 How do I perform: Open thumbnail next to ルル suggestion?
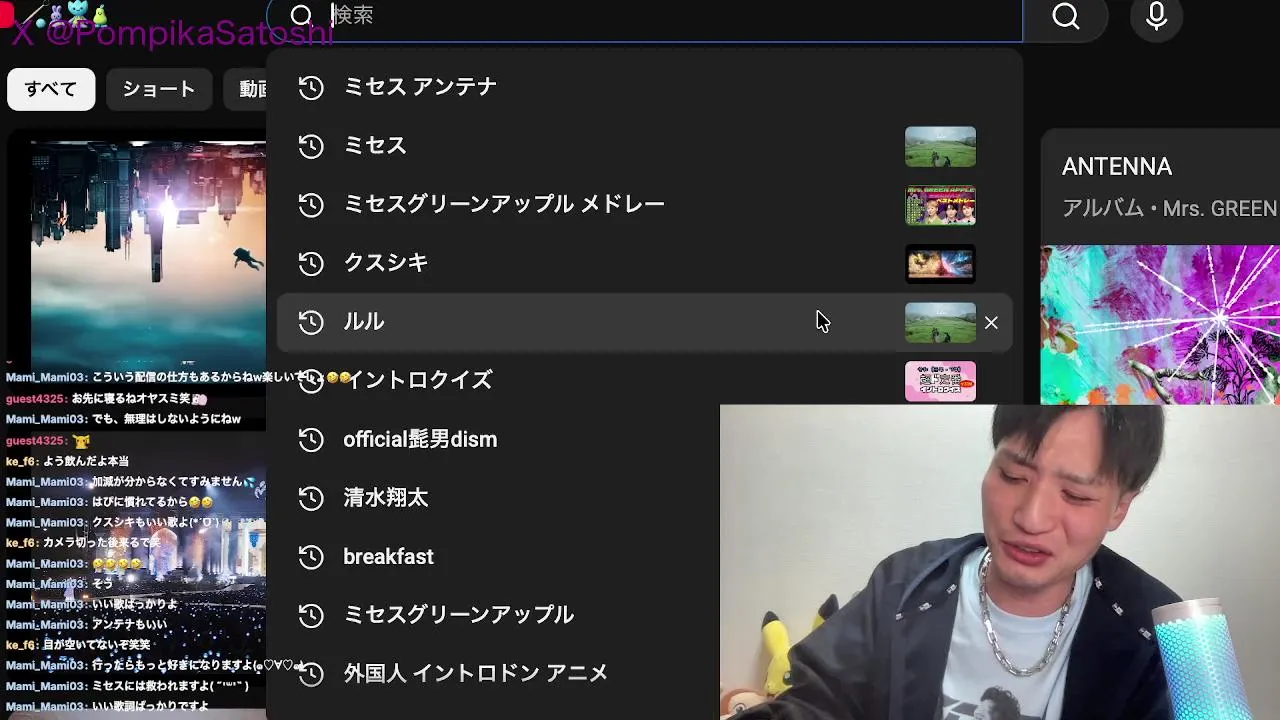tap(940, 323)
